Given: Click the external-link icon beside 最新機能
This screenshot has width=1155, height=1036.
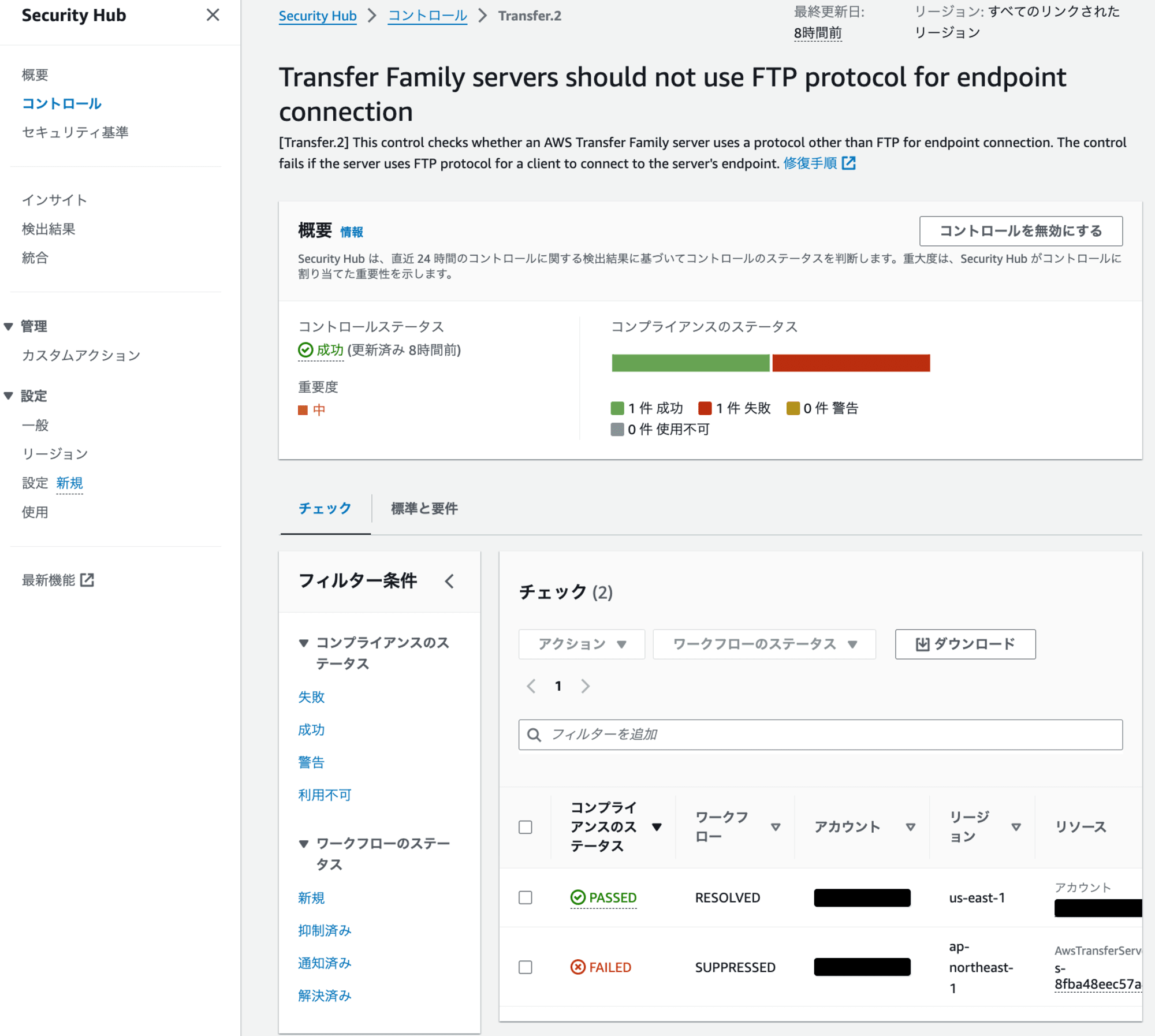Looking at the screenshot, I should [x=87, y=580].
